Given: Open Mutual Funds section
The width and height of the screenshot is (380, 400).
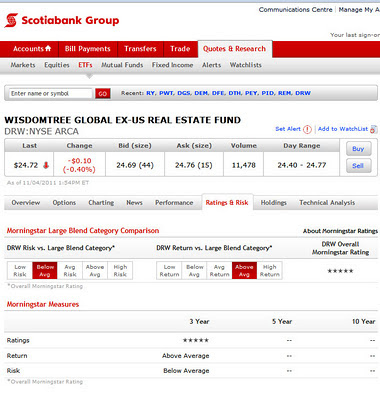Looking at the screenshot, I should (x=122, y=65).
